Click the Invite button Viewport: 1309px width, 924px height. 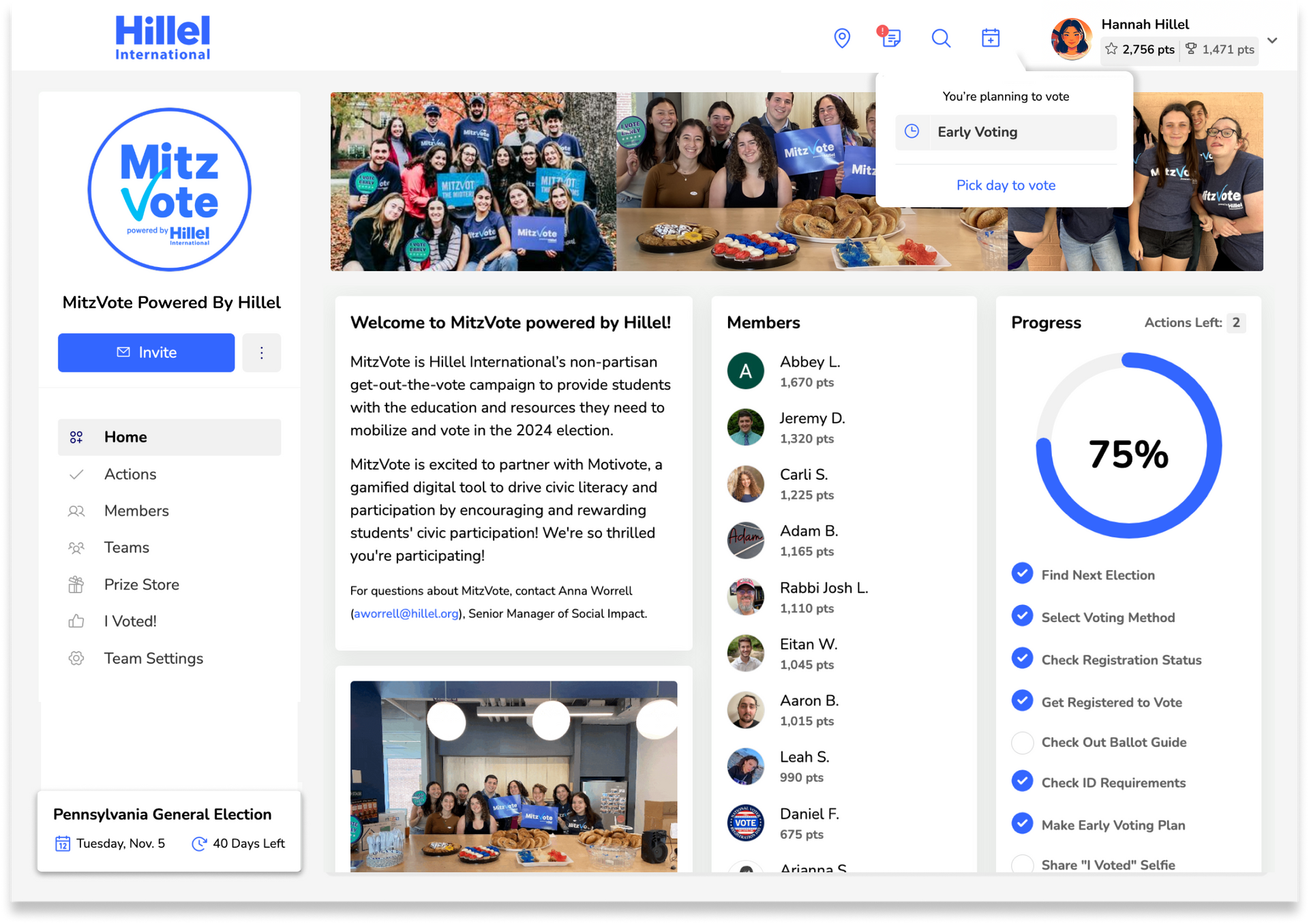pos(146,352)
